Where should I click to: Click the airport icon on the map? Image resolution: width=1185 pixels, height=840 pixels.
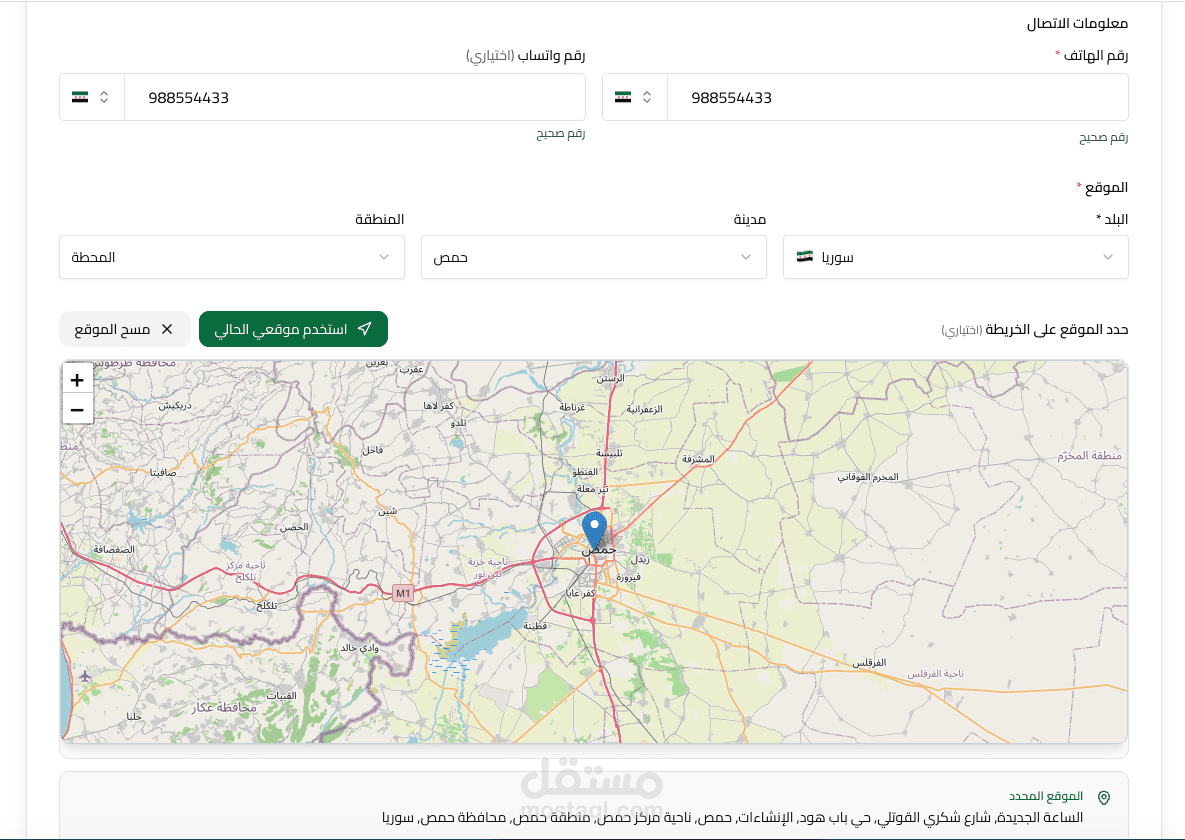click(85, 676)
